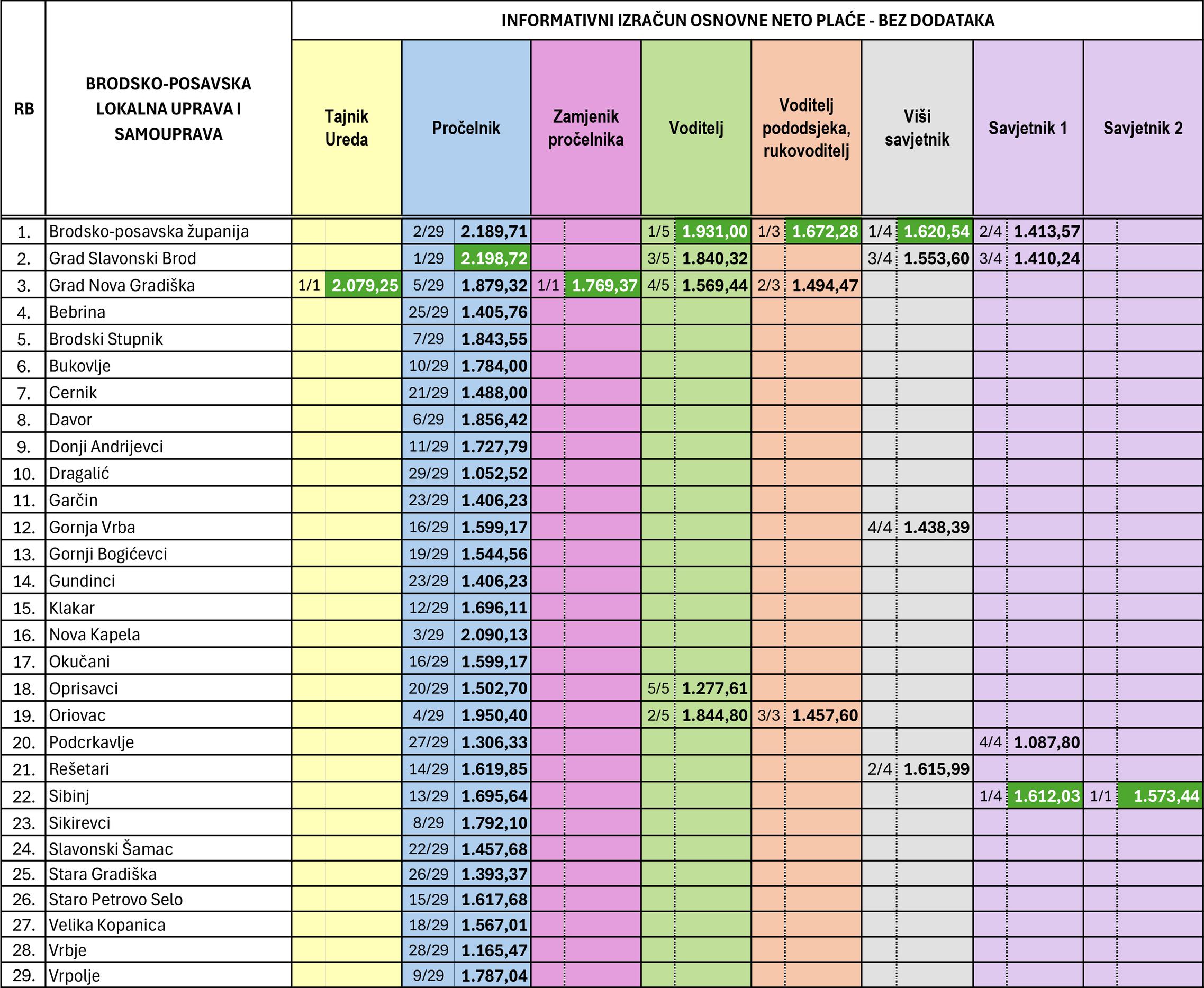Select the 29/29 rank cell for Dragalić
The image size is (1204, 988).
pos(428,474)
